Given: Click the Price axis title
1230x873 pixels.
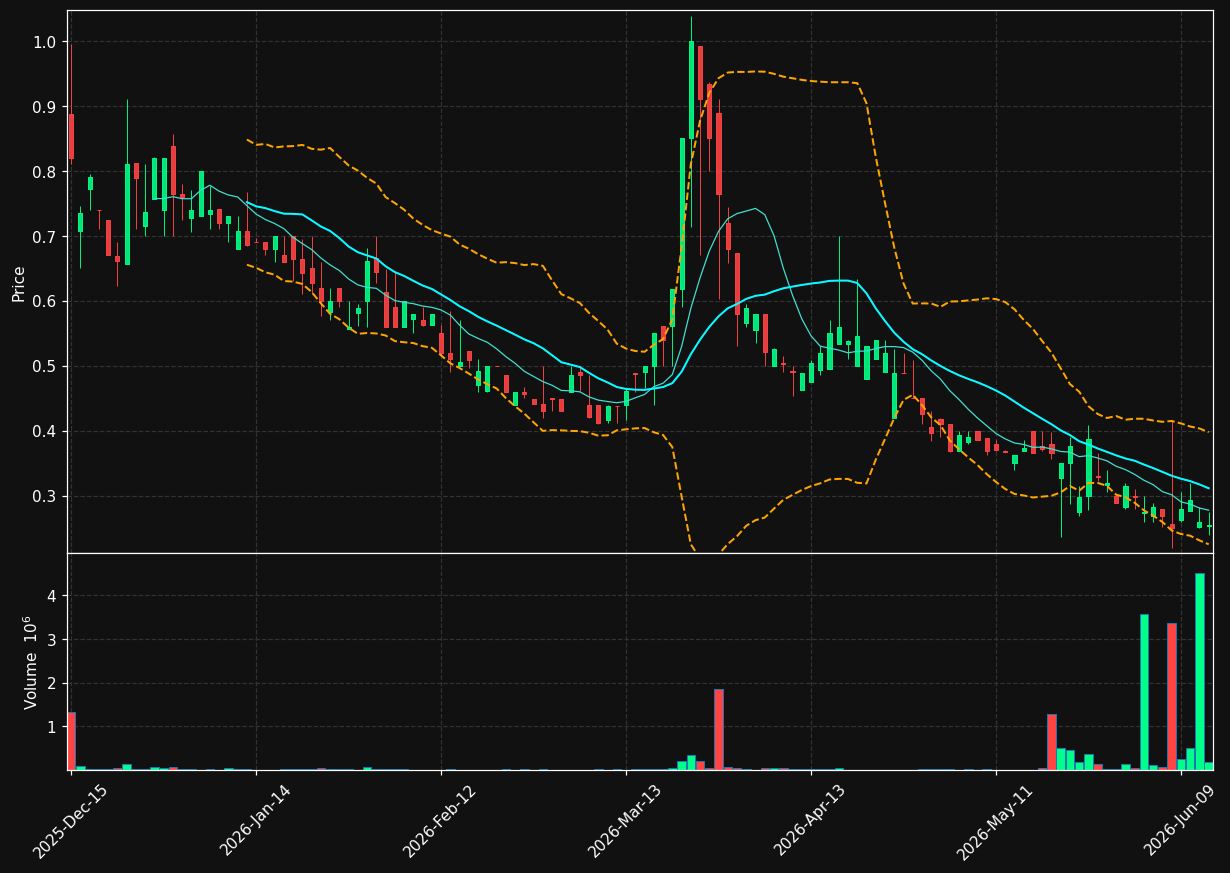Looking at the screenshot, I should 19,283.
